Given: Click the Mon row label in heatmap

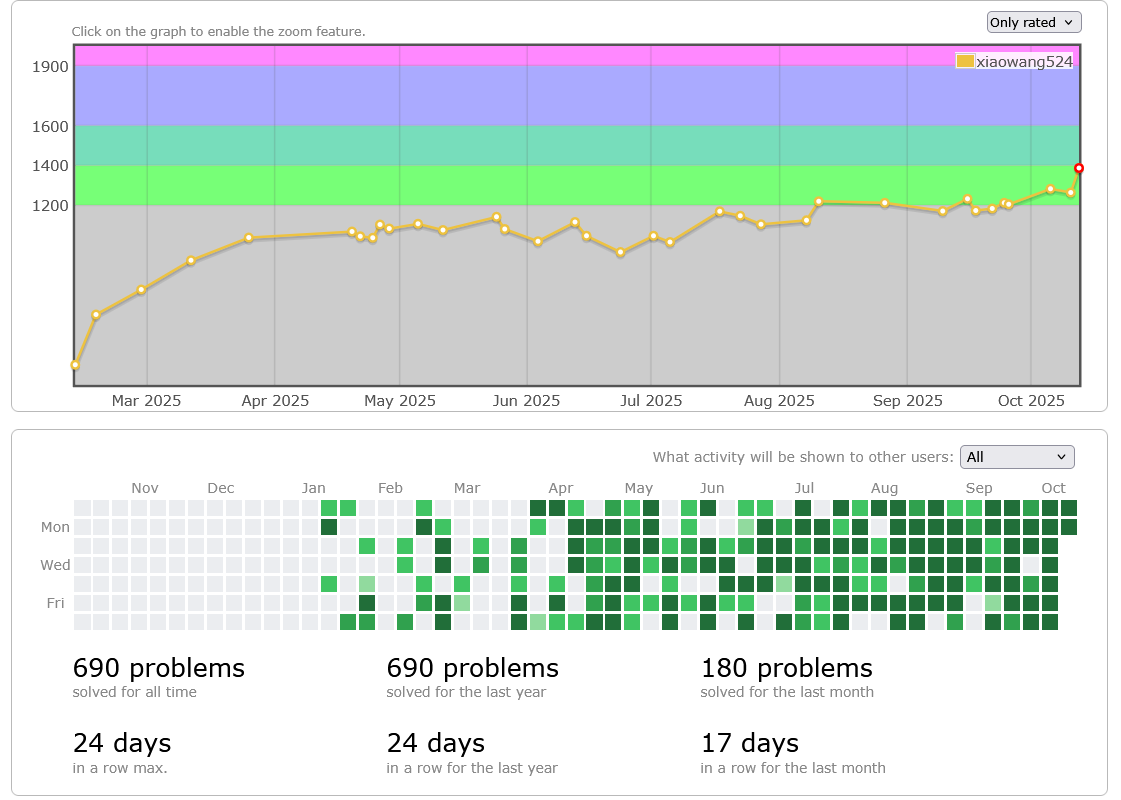Looking at the screenshot, I should point(55,527).
